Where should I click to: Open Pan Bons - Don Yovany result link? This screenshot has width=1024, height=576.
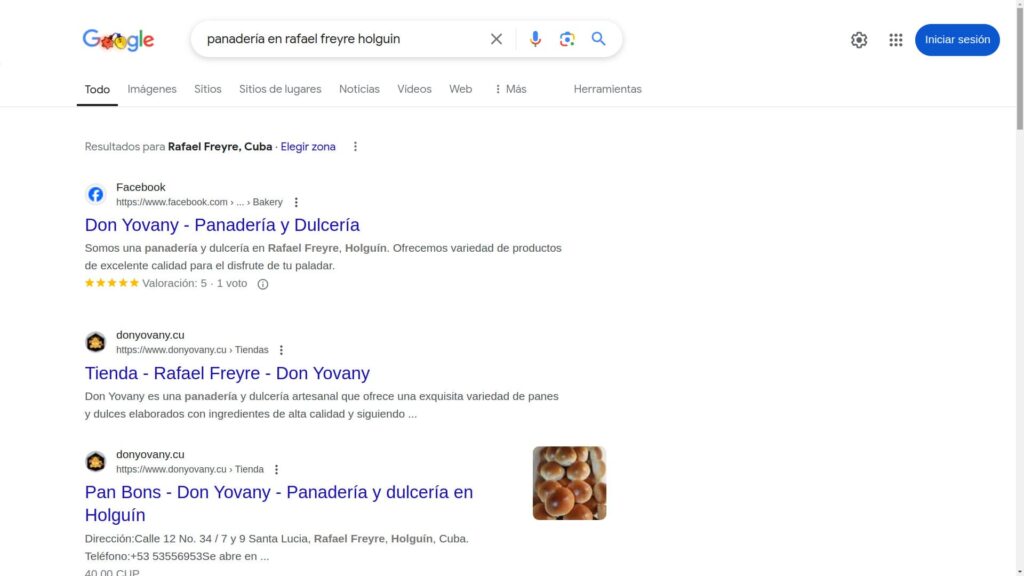click(x=279, y=504)
